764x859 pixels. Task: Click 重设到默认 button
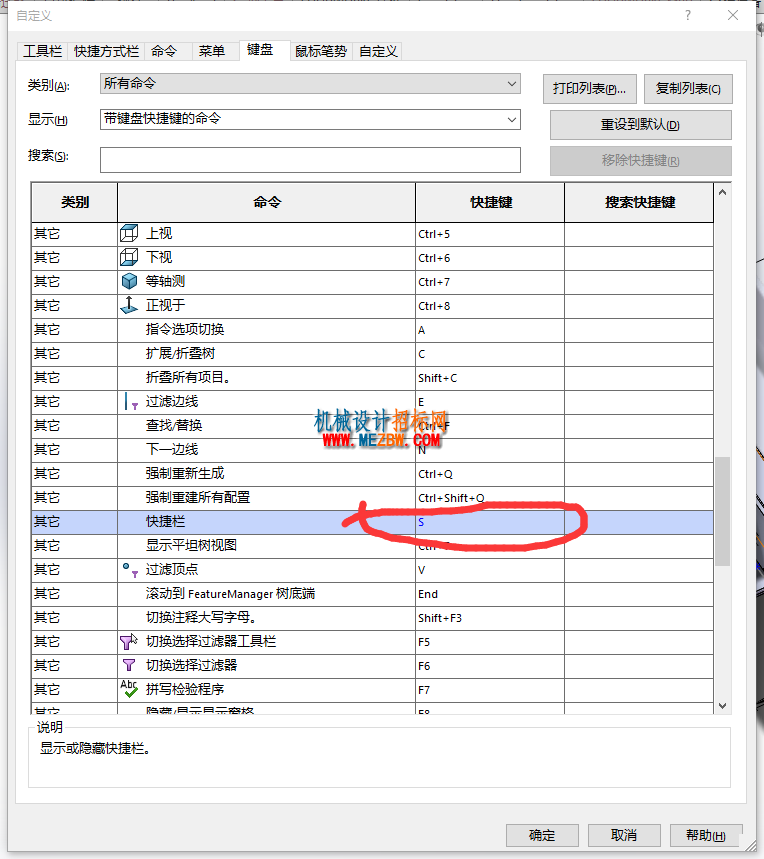pyautogui.click(x=641, y=125)
